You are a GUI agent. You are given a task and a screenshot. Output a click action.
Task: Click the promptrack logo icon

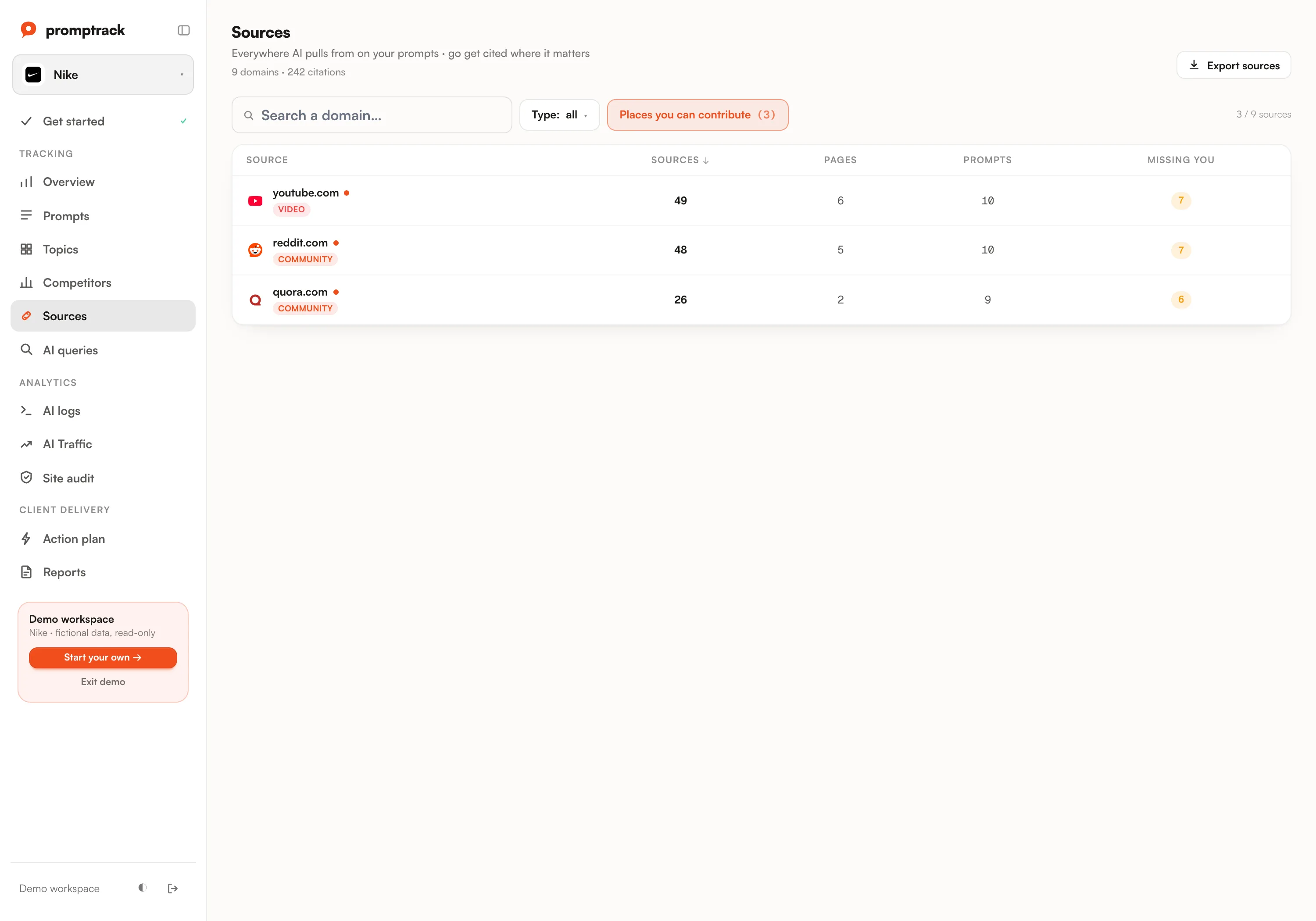[x=28, y=30]
